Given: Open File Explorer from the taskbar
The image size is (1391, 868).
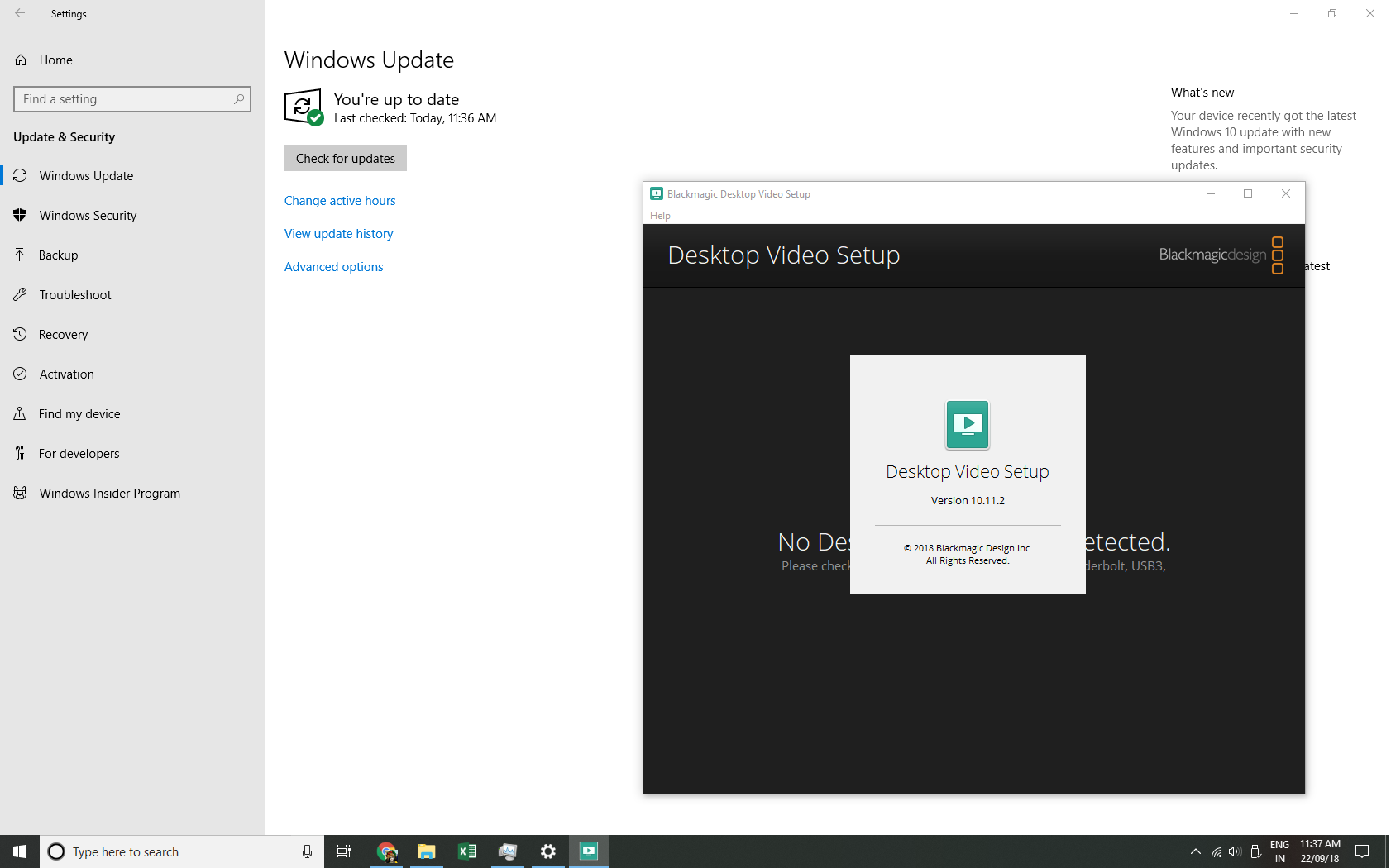Looking at the screenshot, I should point(427,851).
